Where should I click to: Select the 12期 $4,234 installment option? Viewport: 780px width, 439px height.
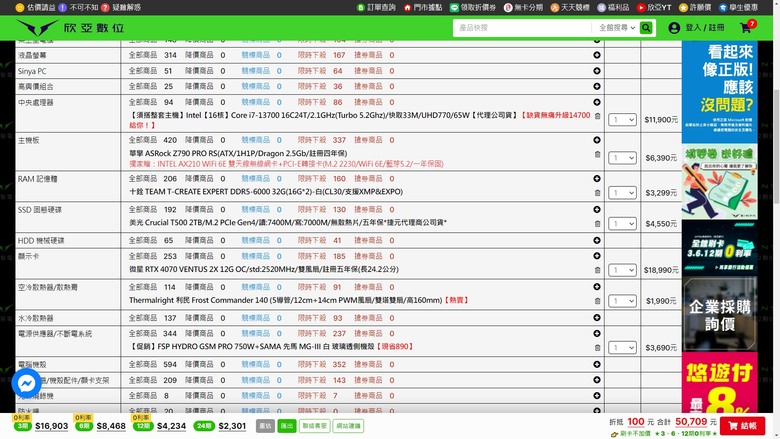[x=160, y=426]
